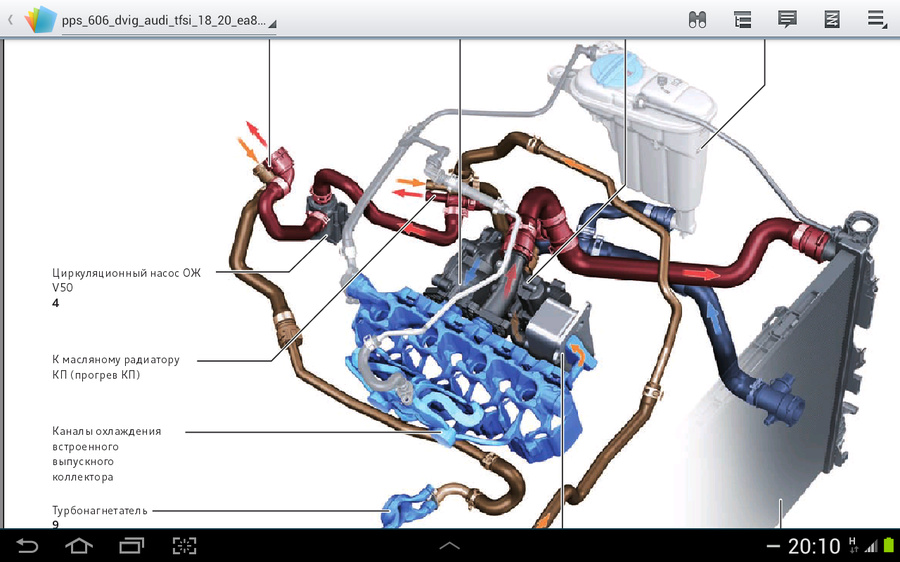Open the recent apps button

click(131, 545)
